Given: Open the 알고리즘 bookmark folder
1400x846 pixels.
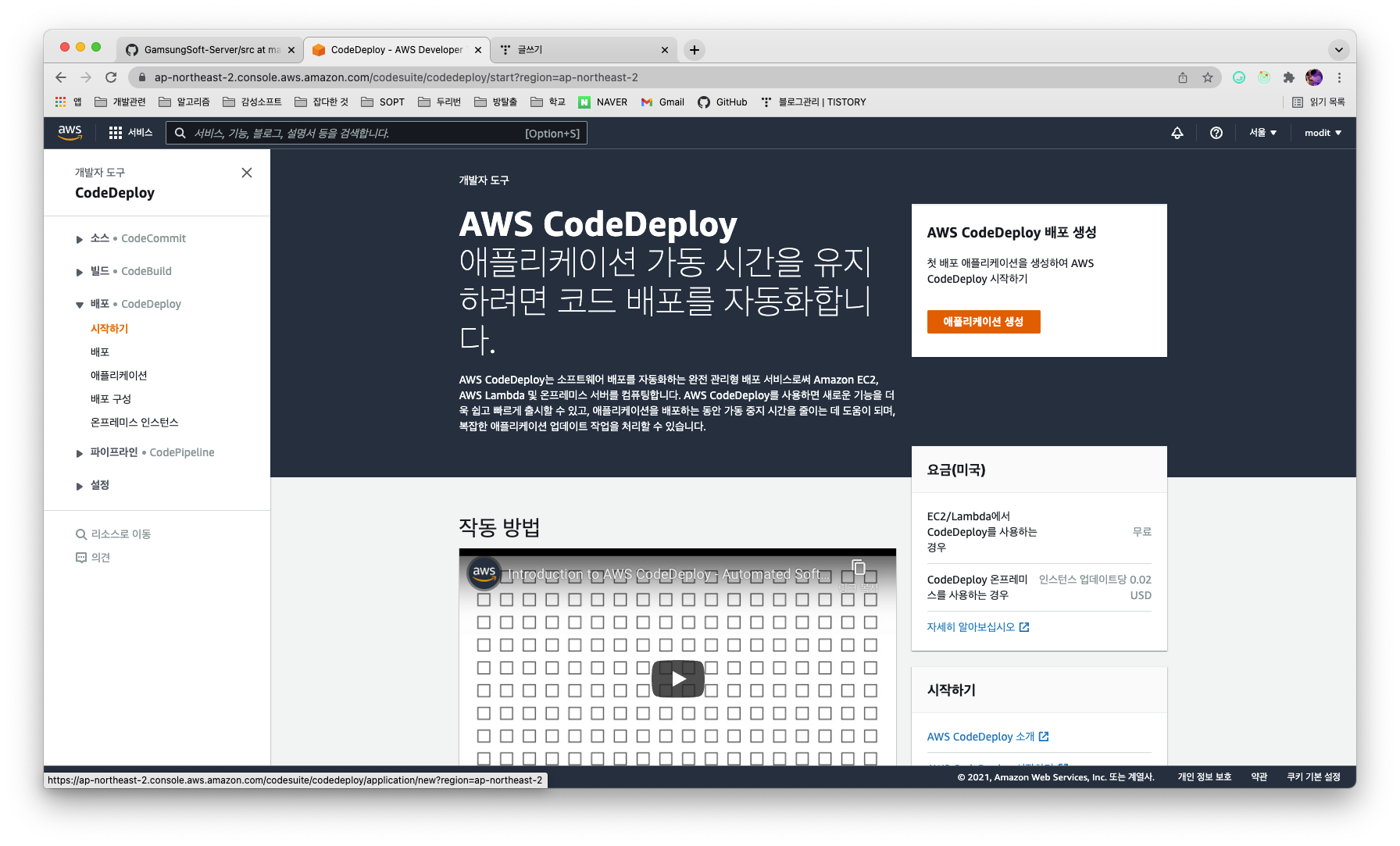Looking at the screenshot, I should pos(184,102).
